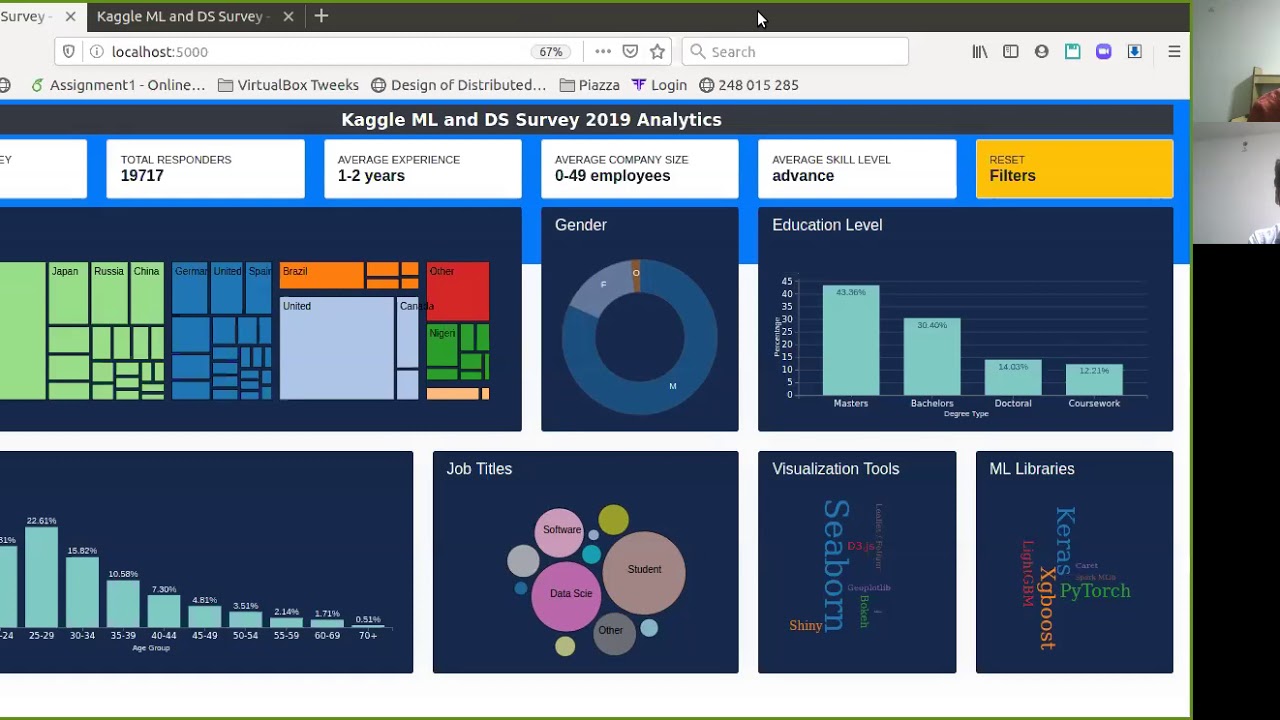The width and height of the screenshot is (1280, 720).
Task: Open the Firefox account icon
Action: pyautogui.click(x=1042, y=52)
